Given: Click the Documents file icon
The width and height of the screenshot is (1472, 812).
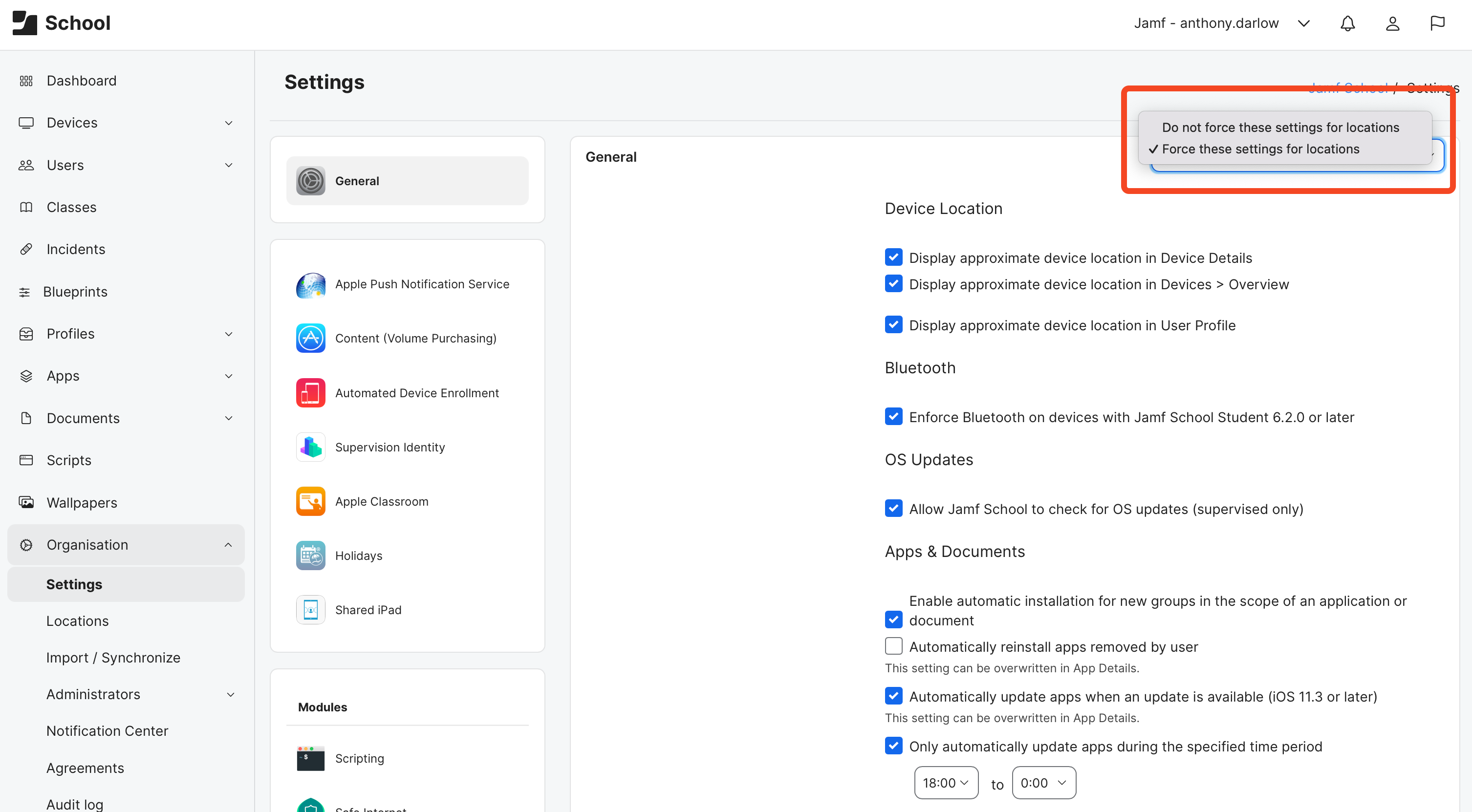Looking at the screenshot, I should (x=26, y=418).
